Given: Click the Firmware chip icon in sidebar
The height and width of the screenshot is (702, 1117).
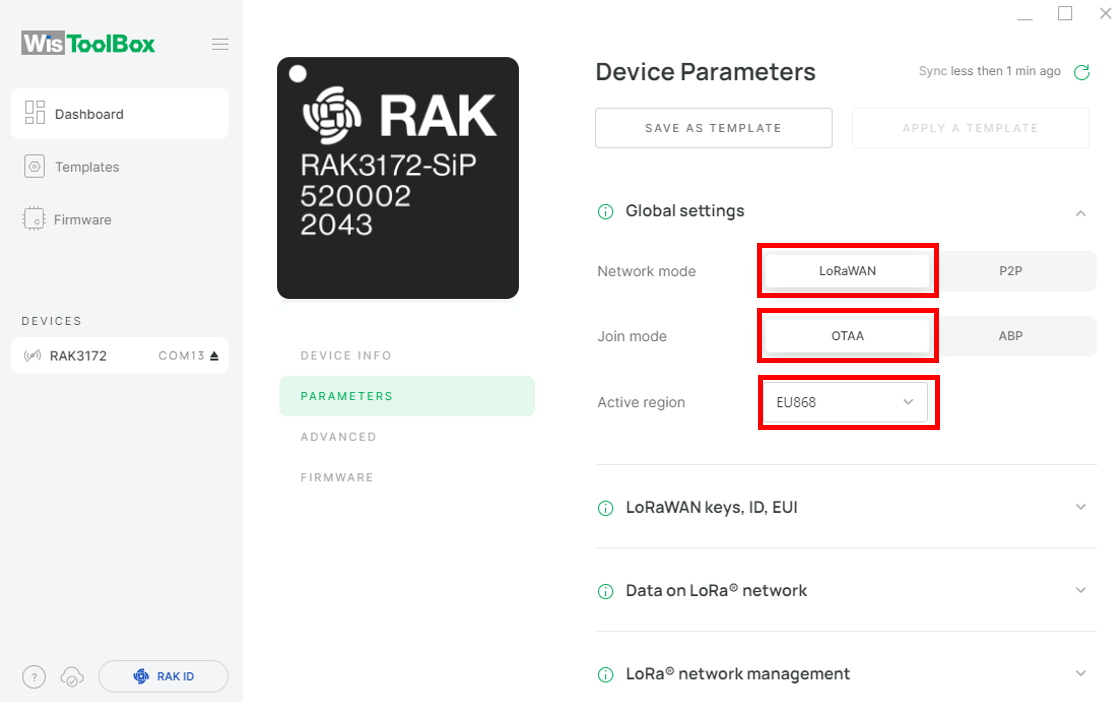Looking at the screenshot, I should [x=33, y=219].
